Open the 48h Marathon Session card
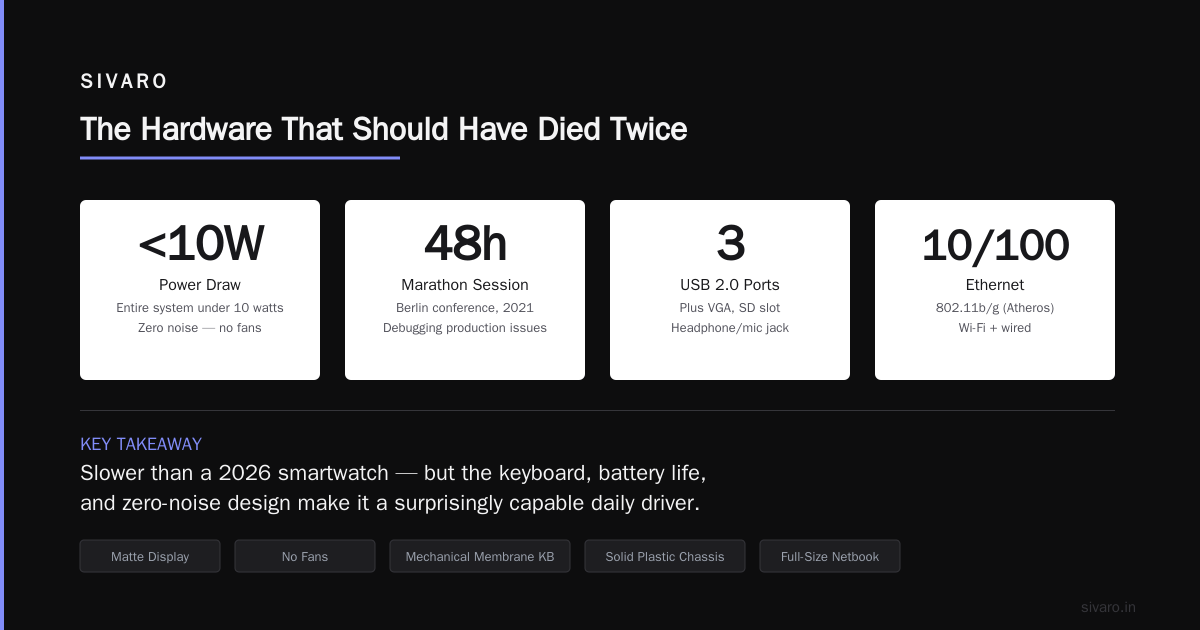 click(465, 290)
